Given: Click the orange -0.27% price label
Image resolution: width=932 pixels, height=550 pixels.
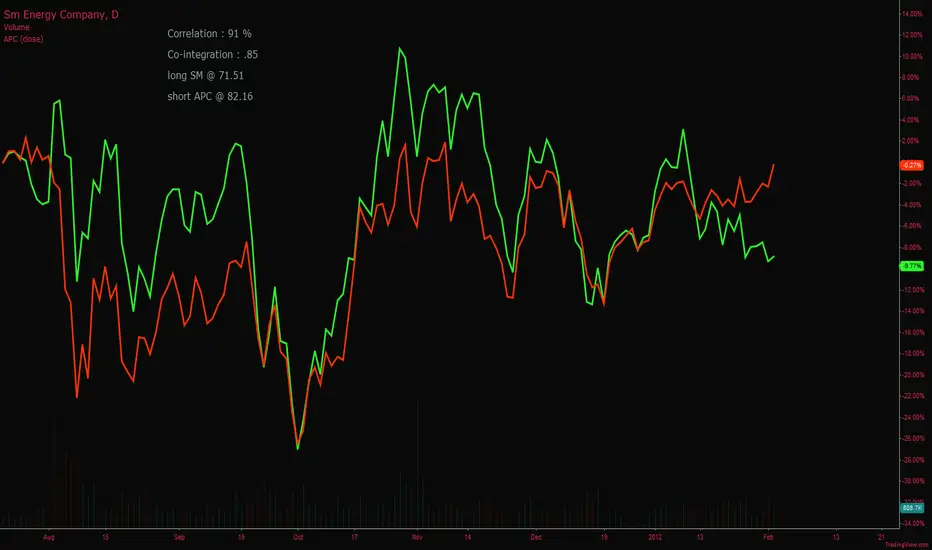Looking at the screenshot, I should [912, 165].
